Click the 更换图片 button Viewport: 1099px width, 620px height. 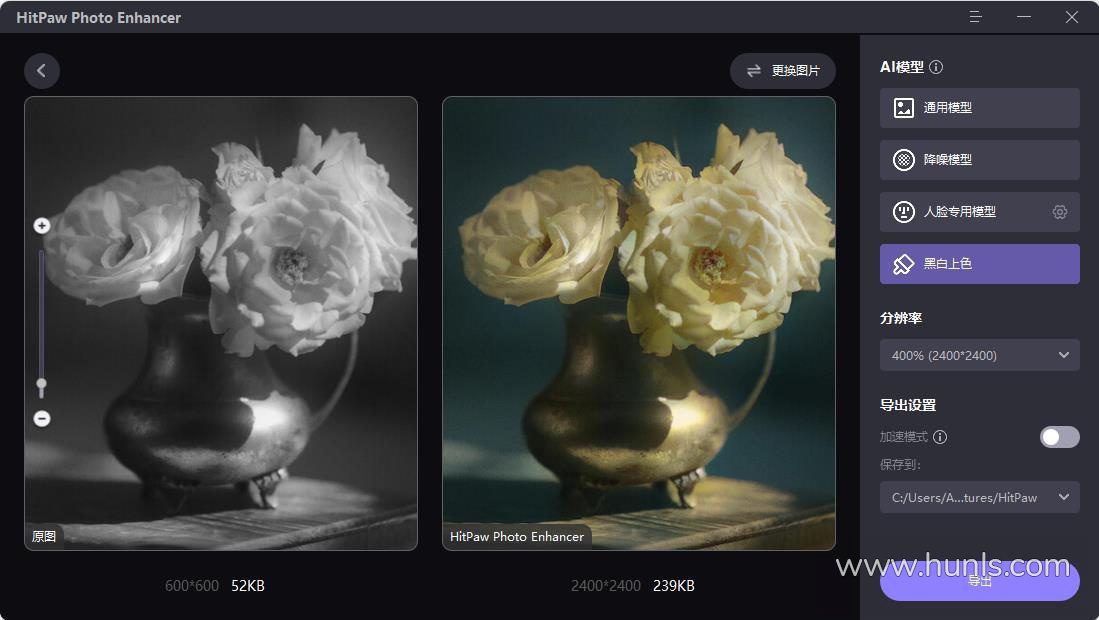(783, 71)
